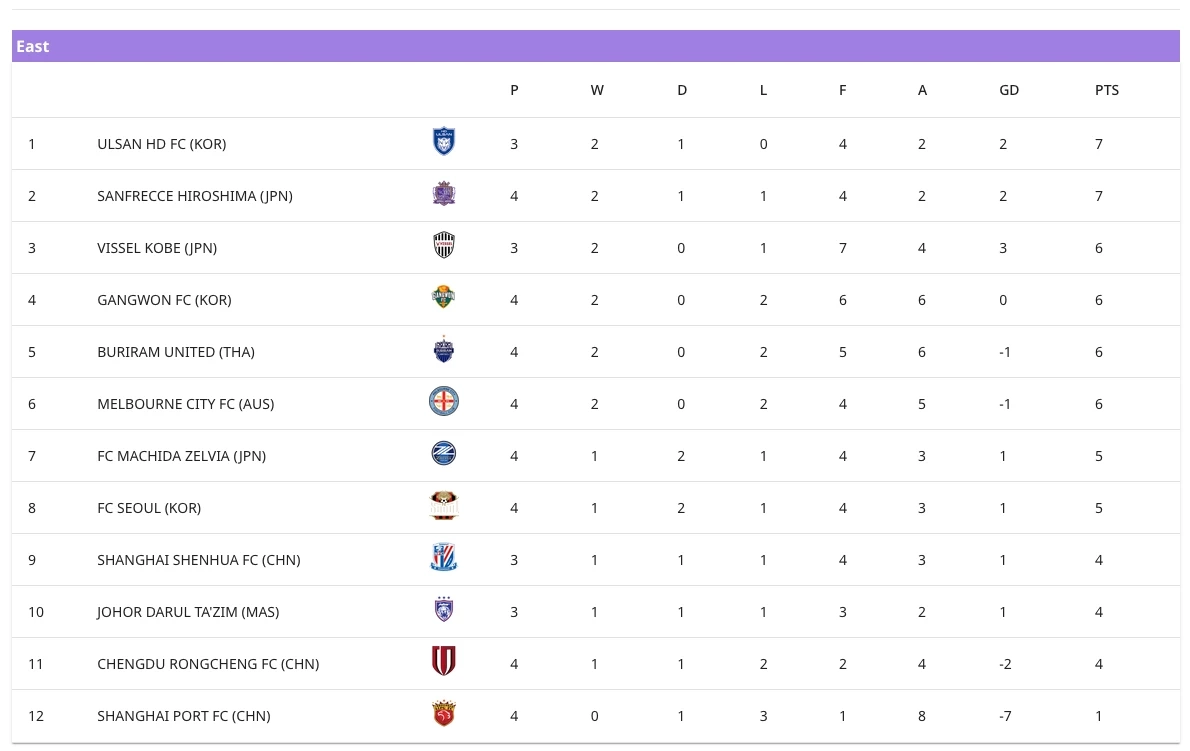The image size is (1190, 751).
Task: Click the Shanghai Port FC crest
Action: tap(443, 714)
